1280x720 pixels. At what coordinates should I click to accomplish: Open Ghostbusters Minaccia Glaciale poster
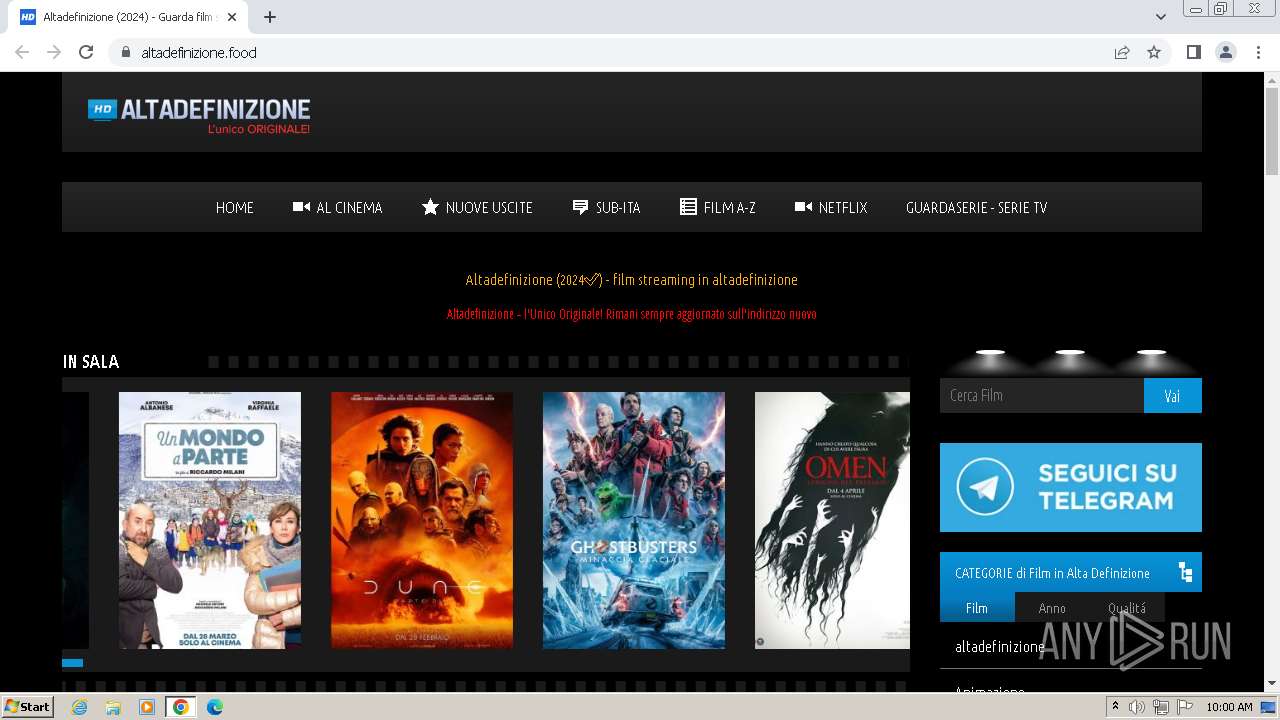coord(634,520)
